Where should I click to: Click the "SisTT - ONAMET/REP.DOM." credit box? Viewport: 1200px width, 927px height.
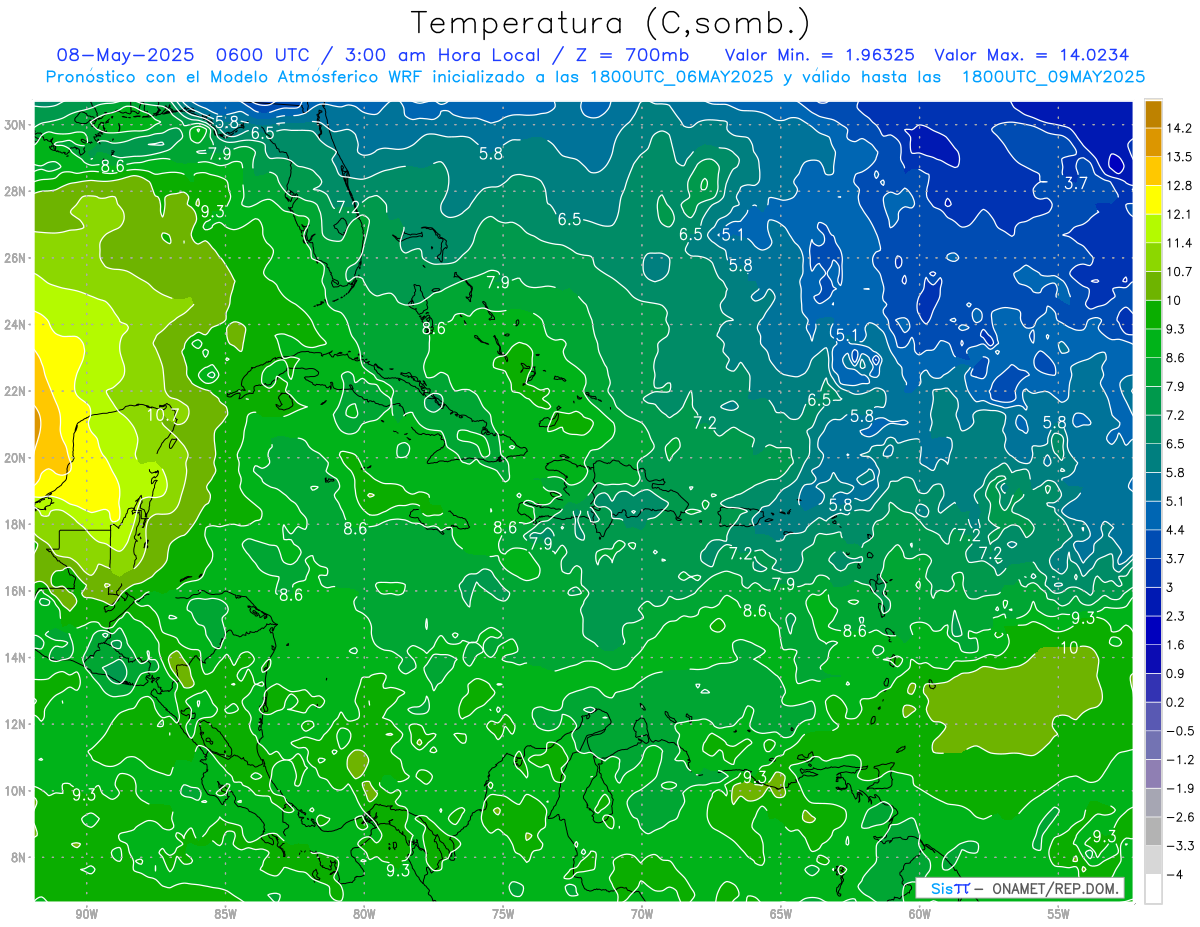click(x=1020, y=888)
